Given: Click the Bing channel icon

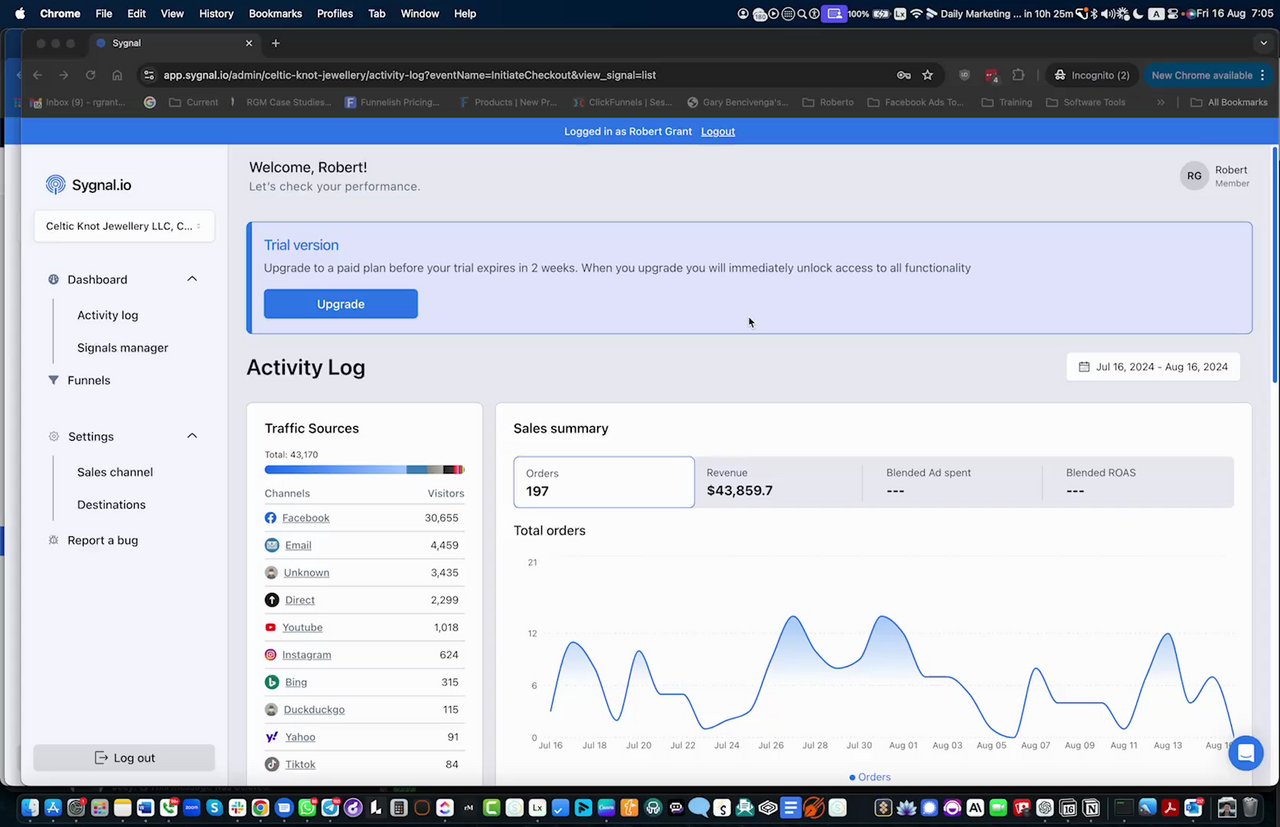Looking at the screenshot, I should point(271,682).
